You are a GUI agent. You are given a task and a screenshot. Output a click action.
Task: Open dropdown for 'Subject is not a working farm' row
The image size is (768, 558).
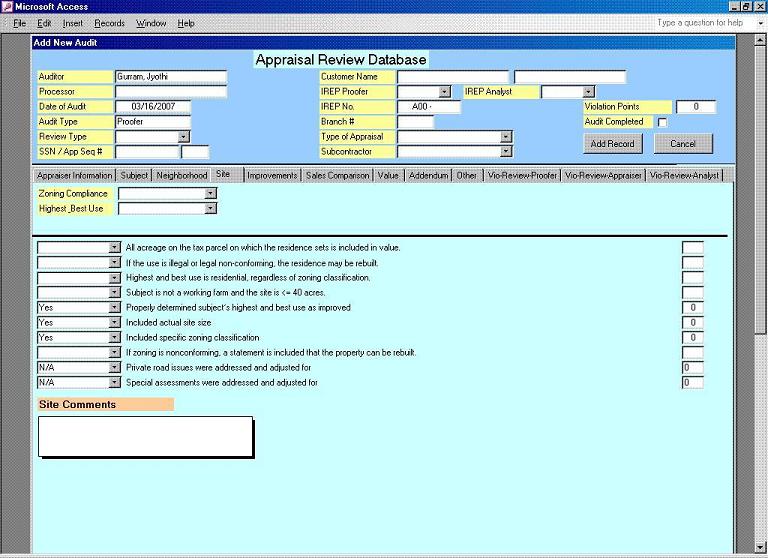point(114,292)
